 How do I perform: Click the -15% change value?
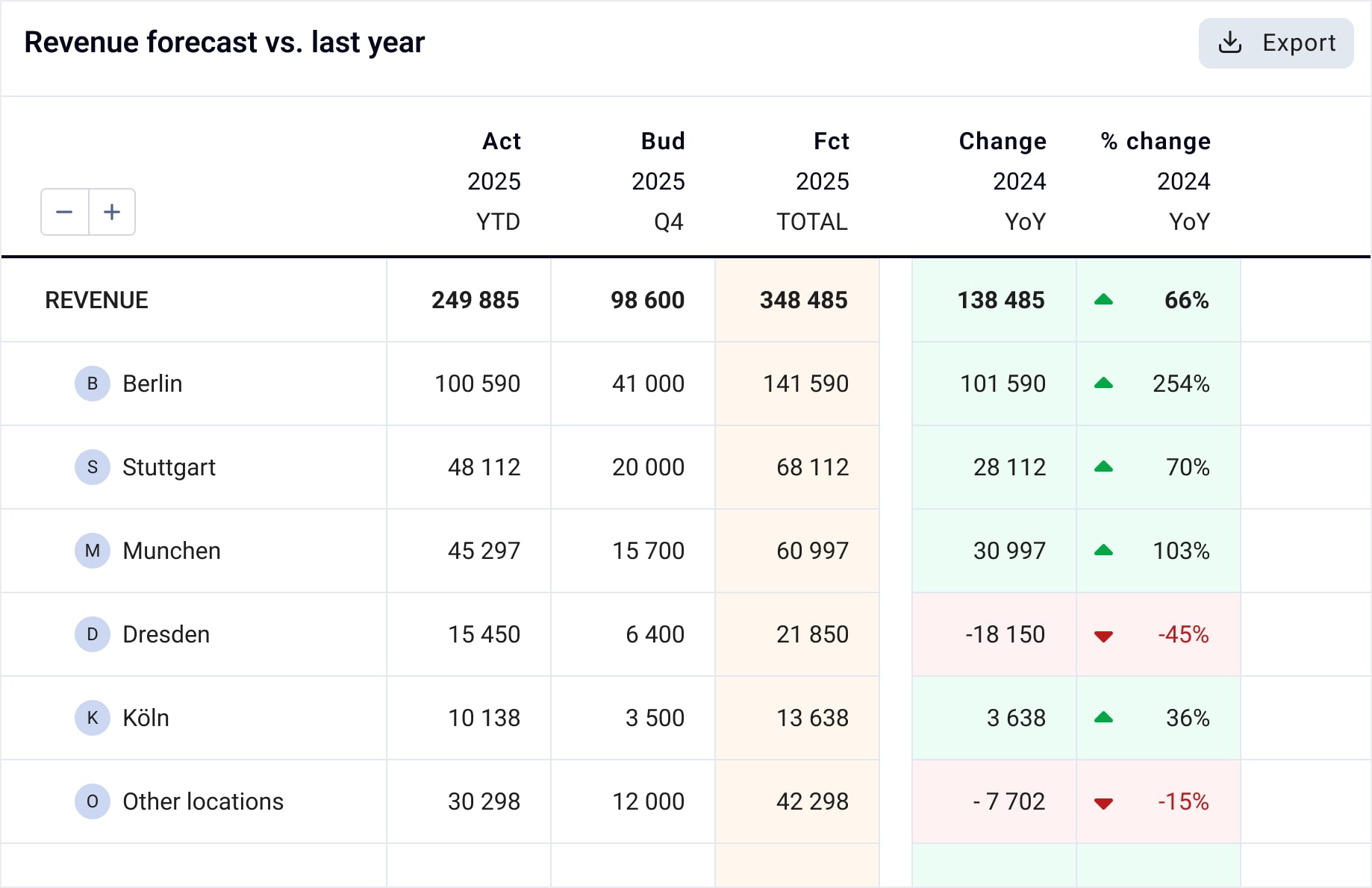(x=1183, y=801)
